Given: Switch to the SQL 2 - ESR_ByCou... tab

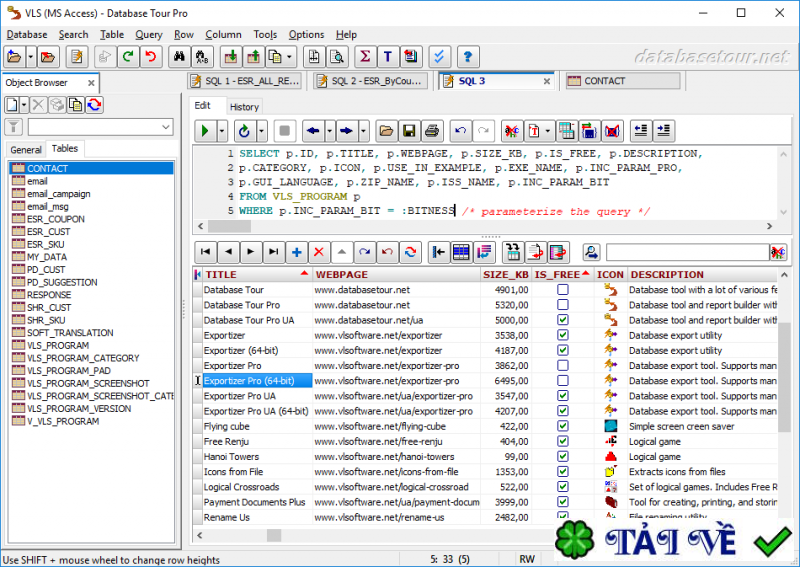Looking at the screenshot, I should (x=370, y=81).
